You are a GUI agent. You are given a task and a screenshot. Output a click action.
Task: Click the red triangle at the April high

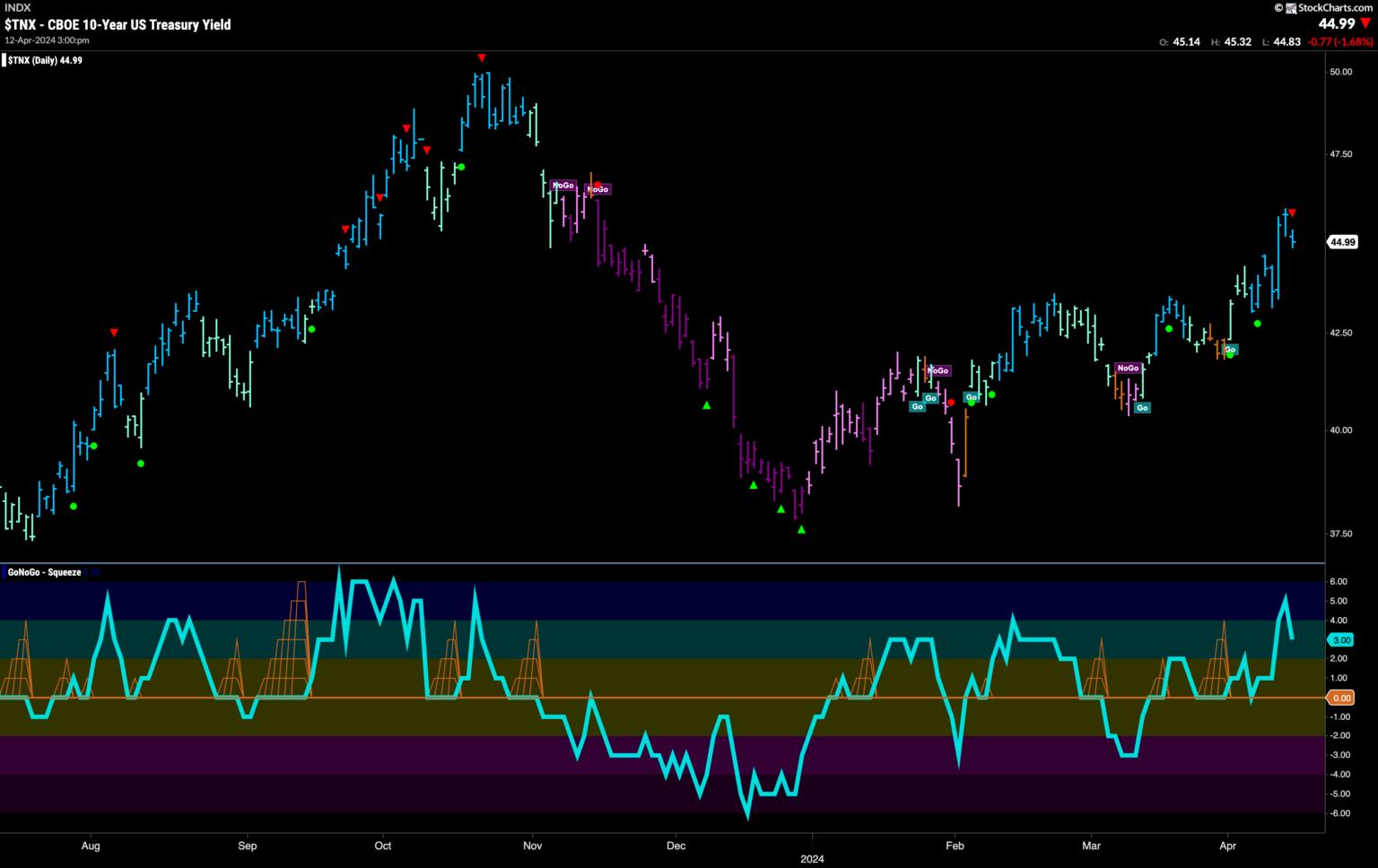pos(1292,213)
